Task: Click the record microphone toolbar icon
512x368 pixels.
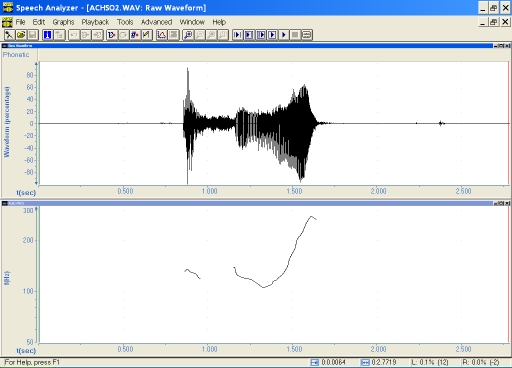Action: pos(9,35)
